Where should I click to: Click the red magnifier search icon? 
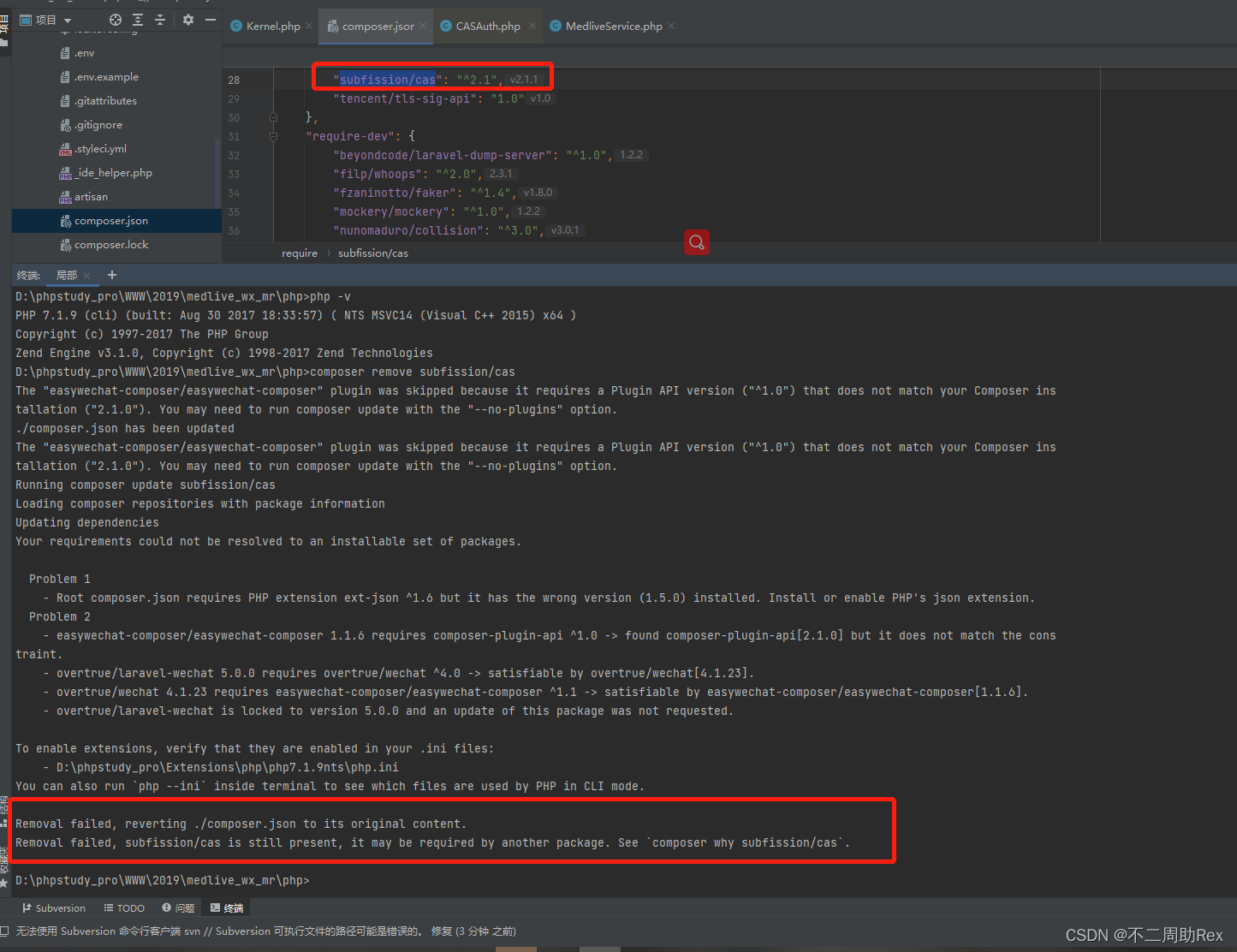click(x=697, y=242)
